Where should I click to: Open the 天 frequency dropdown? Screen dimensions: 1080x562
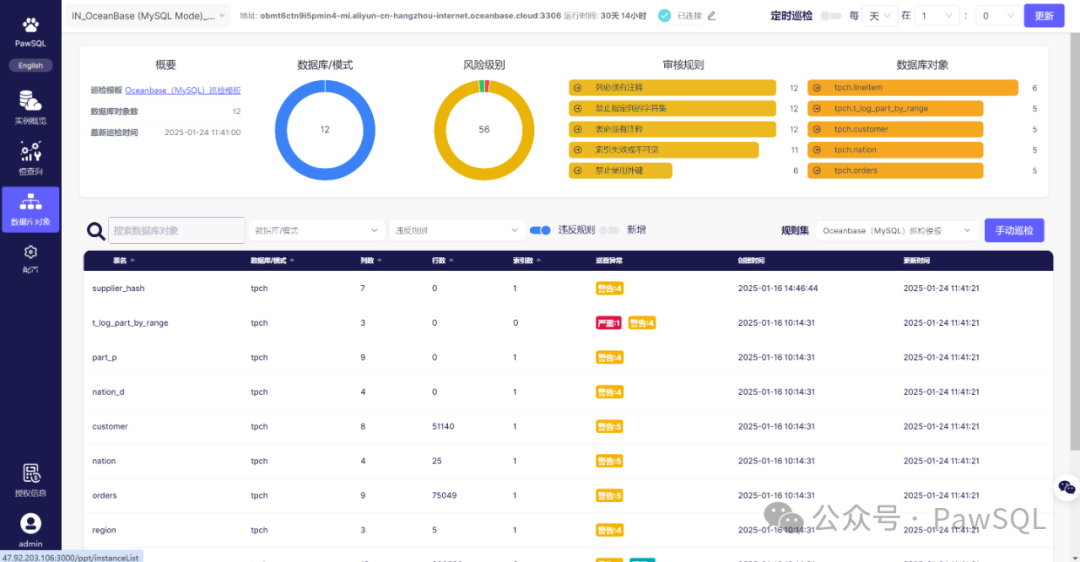click(x=879, y=16)
